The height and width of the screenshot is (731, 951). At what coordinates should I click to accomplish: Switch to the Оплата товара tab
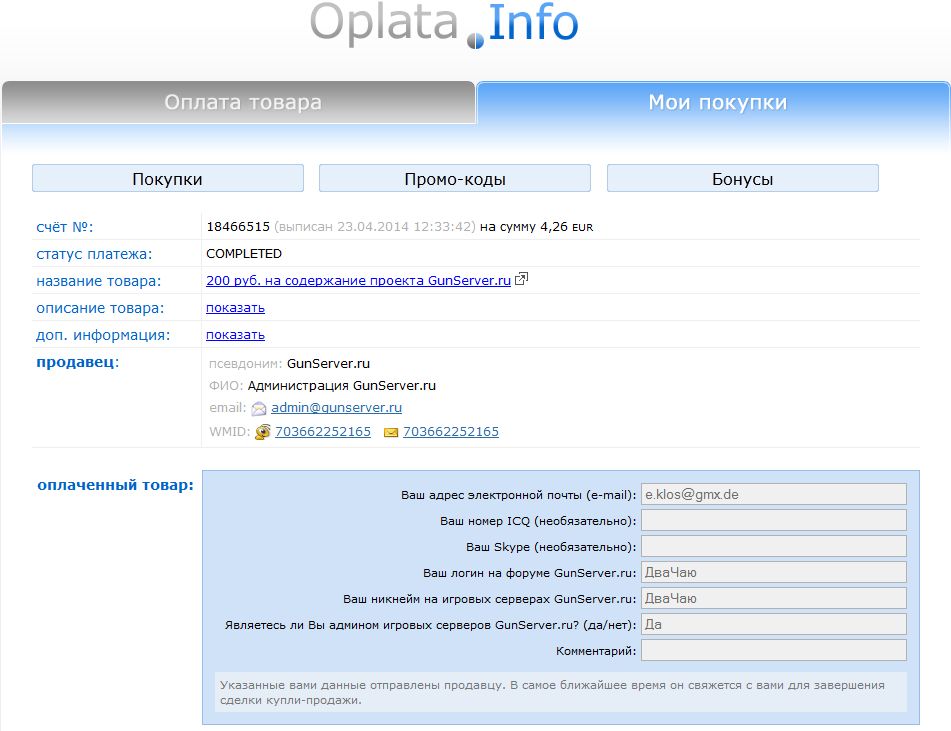click(243, 103)
